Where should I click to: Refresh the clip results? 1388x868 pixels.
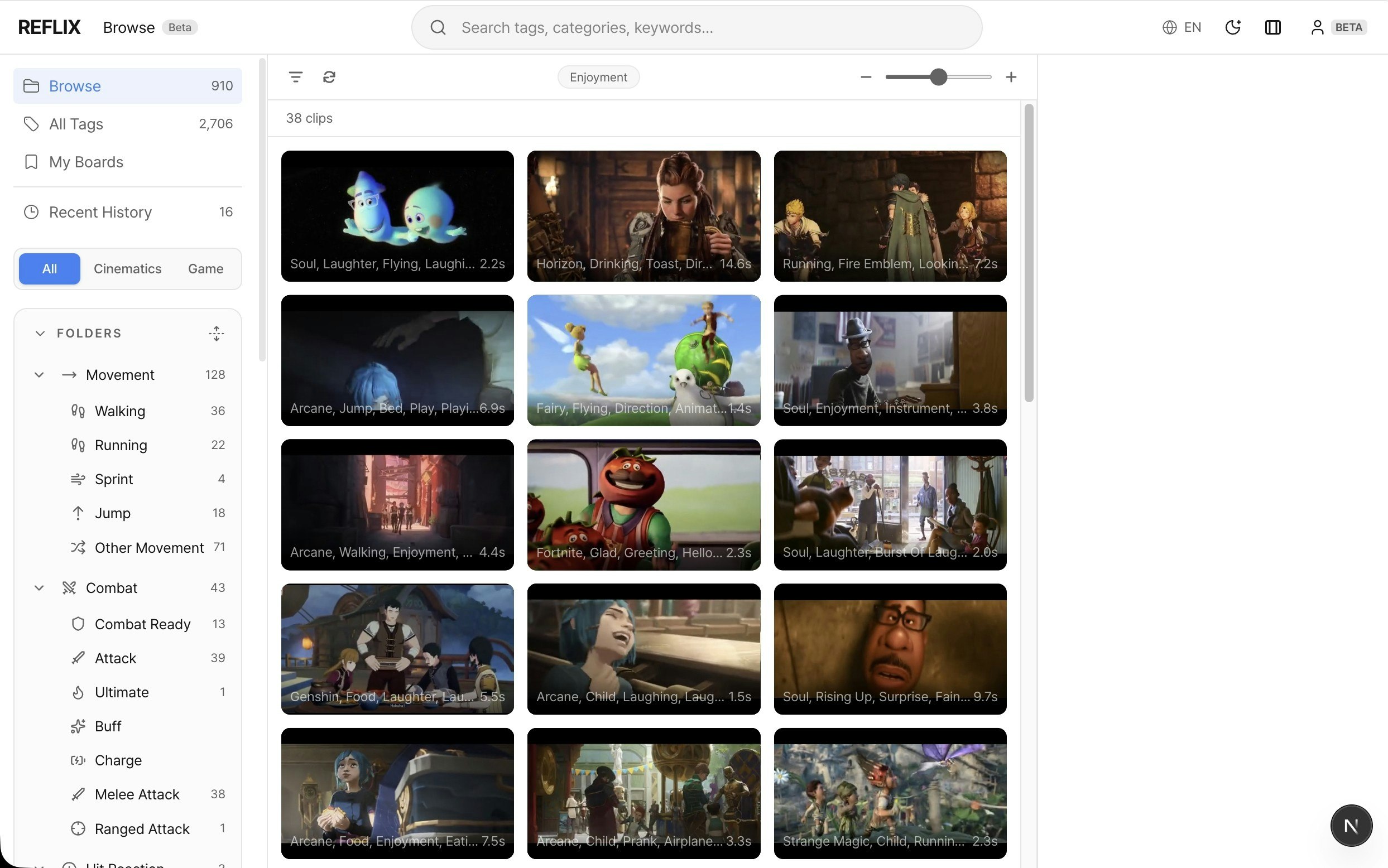coord(328,76)
